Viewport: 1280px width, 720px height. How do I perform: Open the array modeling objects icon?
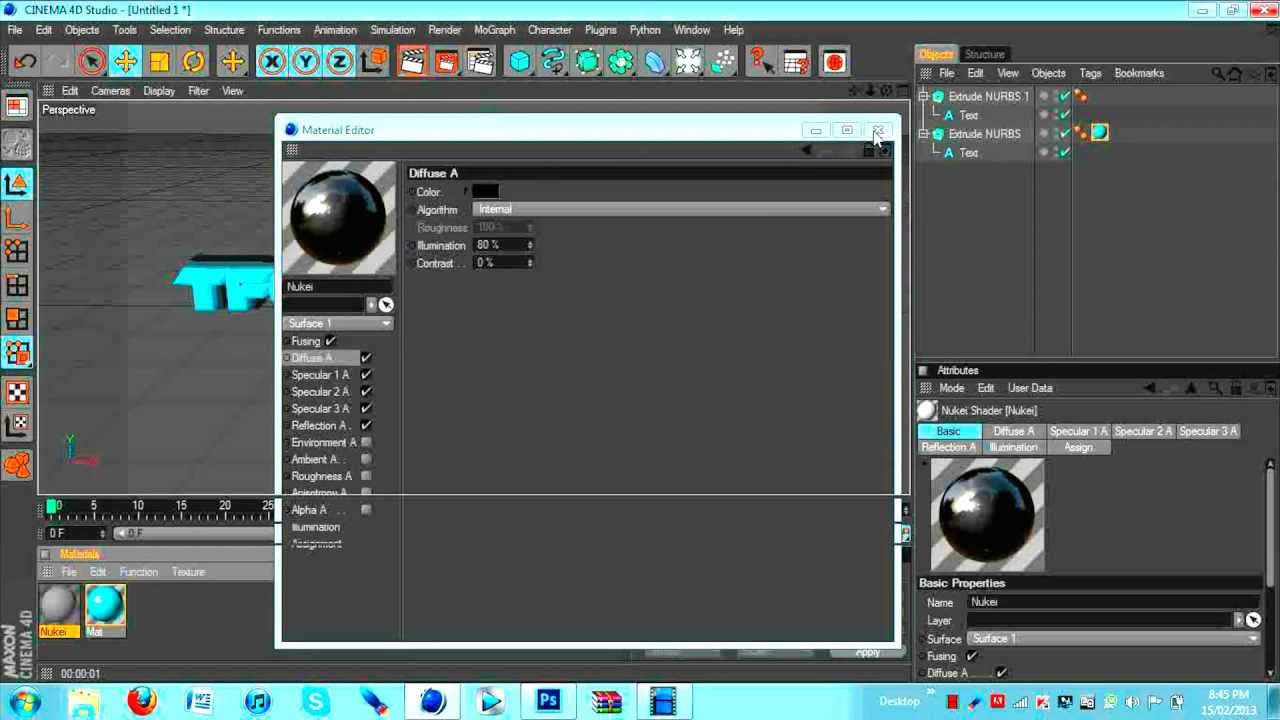click(x=621, y=62)
